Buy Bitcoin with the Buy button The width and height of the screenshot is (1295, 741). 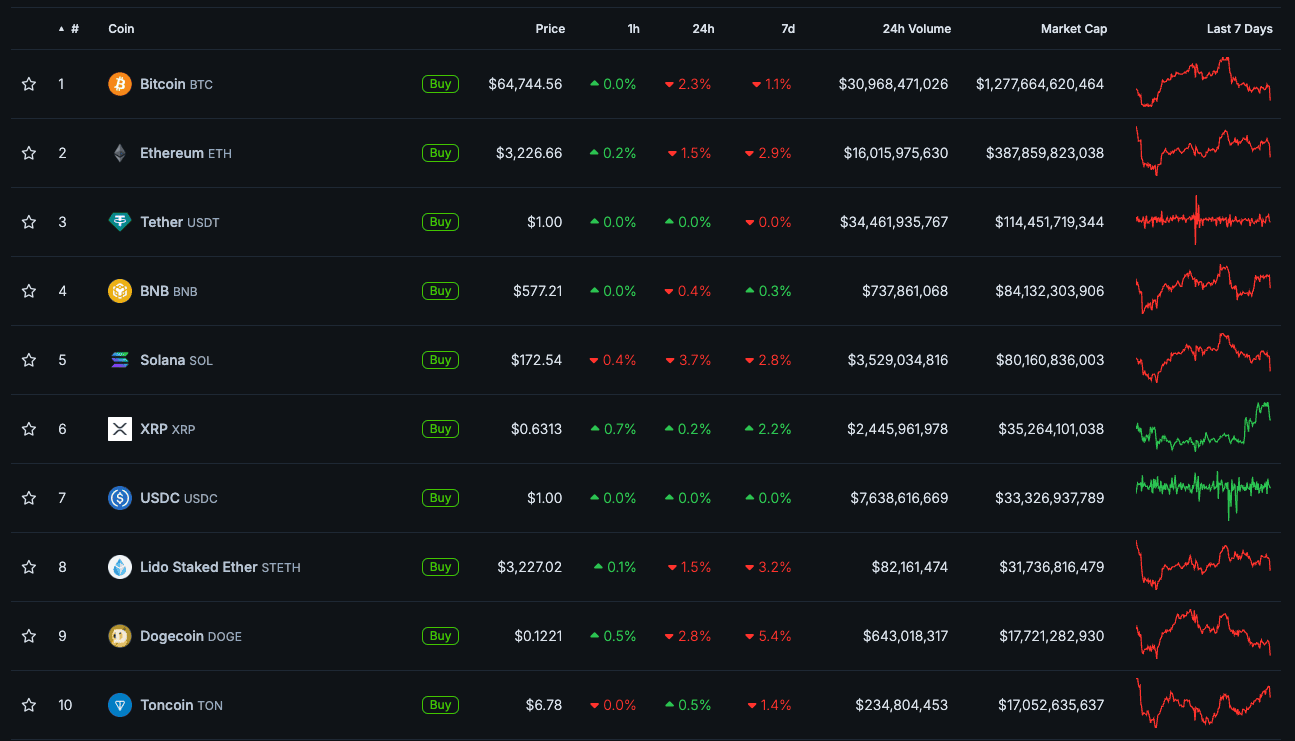tap(440, 84)
